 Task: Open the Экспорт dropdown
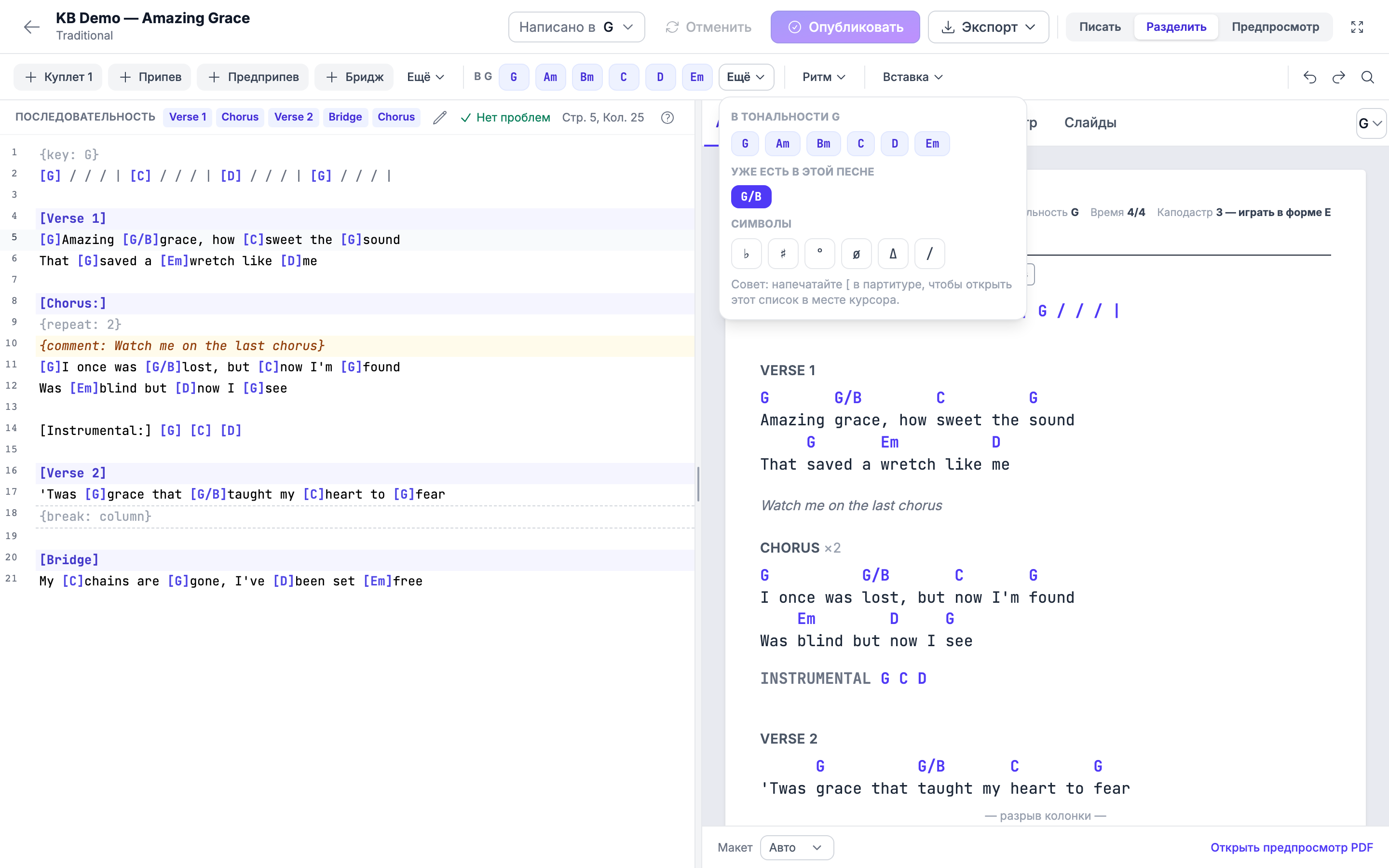coord(988,27)
